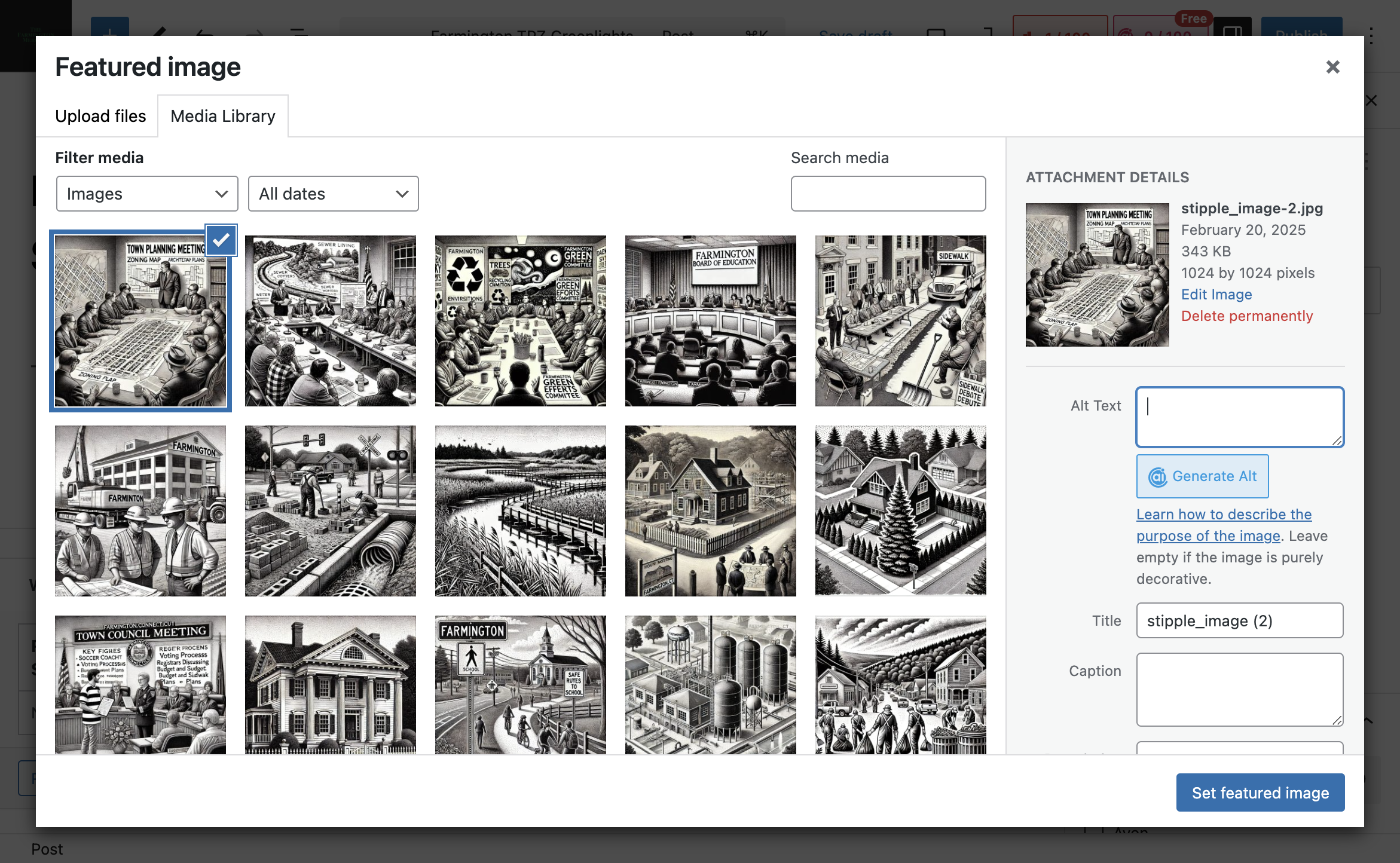Select the town cleanup volunteers thumbnail
Viewport: 1400px width, 863px height.
901,685
